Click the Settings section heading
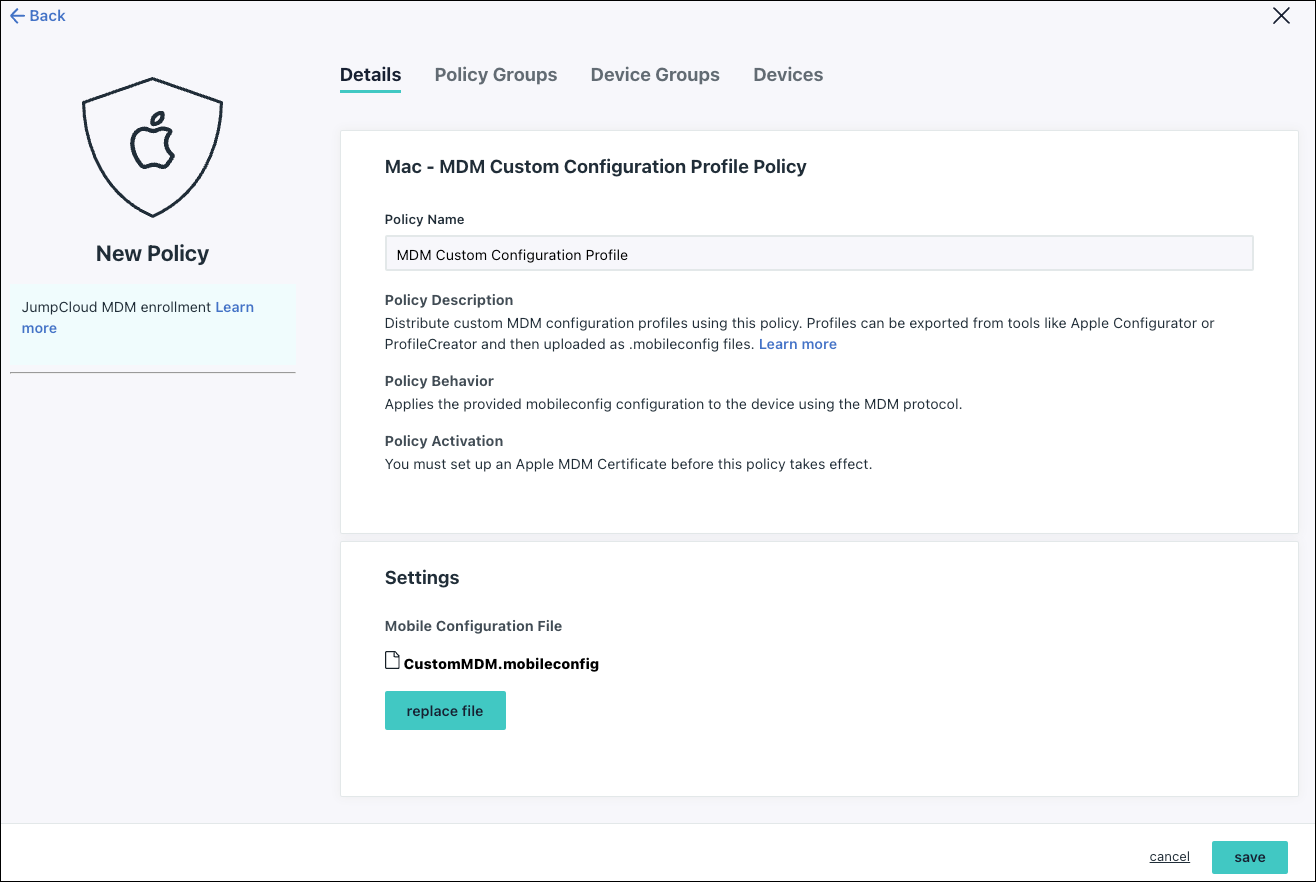This screenshot has height=882, width=1316. click(422, 578)
